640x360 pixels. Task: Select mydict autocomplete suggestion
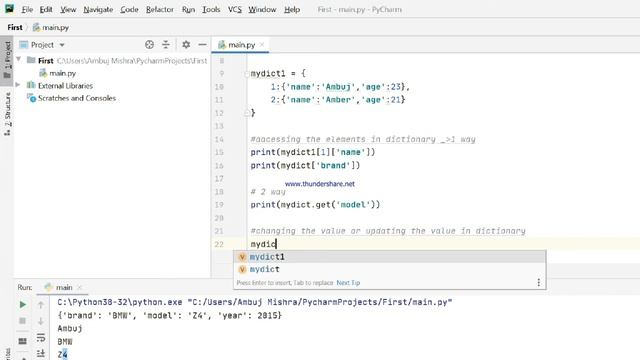(x=389, y=269)
